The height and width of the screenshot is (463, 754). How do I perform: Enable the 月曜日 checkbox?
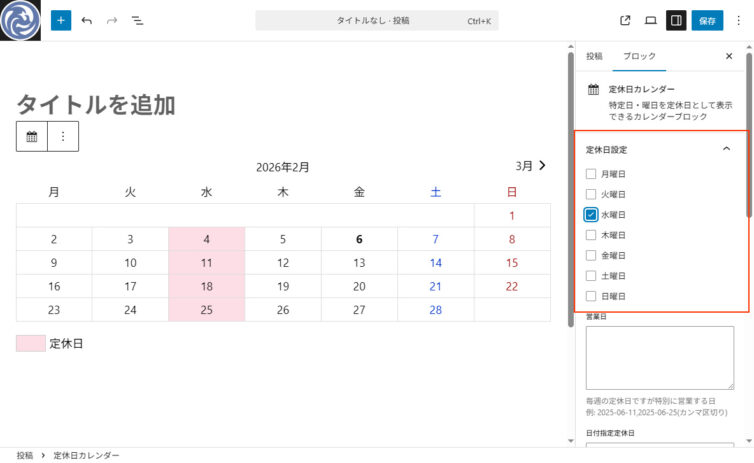tap(591, 174)
